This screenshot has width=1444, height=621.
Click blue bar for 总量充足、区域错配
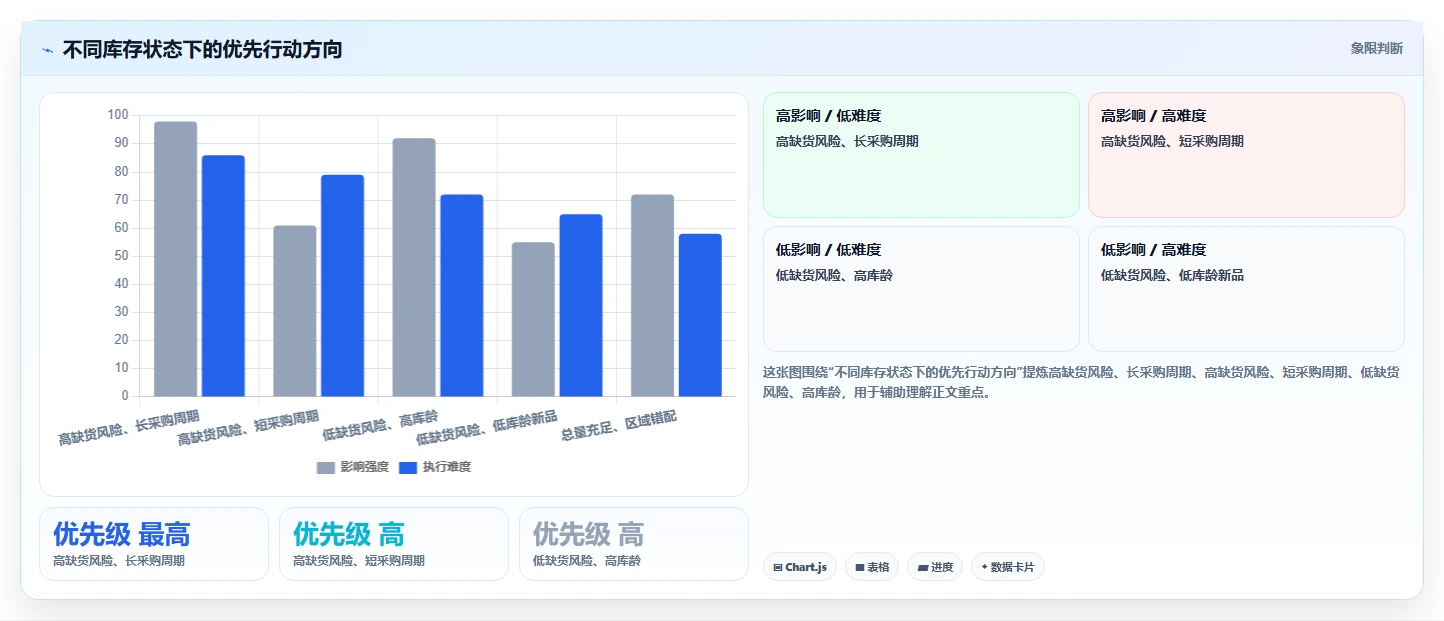[700, 315]
